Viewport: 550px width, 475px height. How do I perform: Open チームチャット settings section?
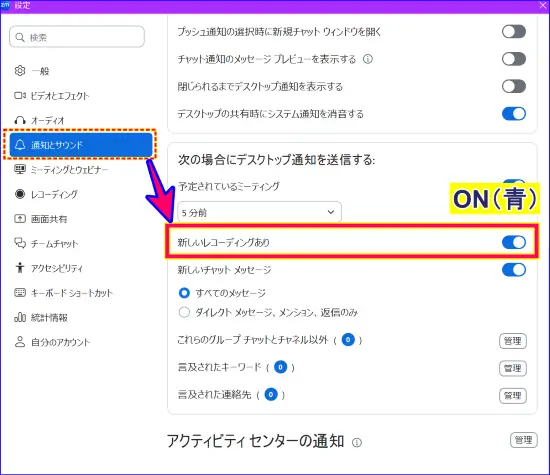(x=81, y=243)
